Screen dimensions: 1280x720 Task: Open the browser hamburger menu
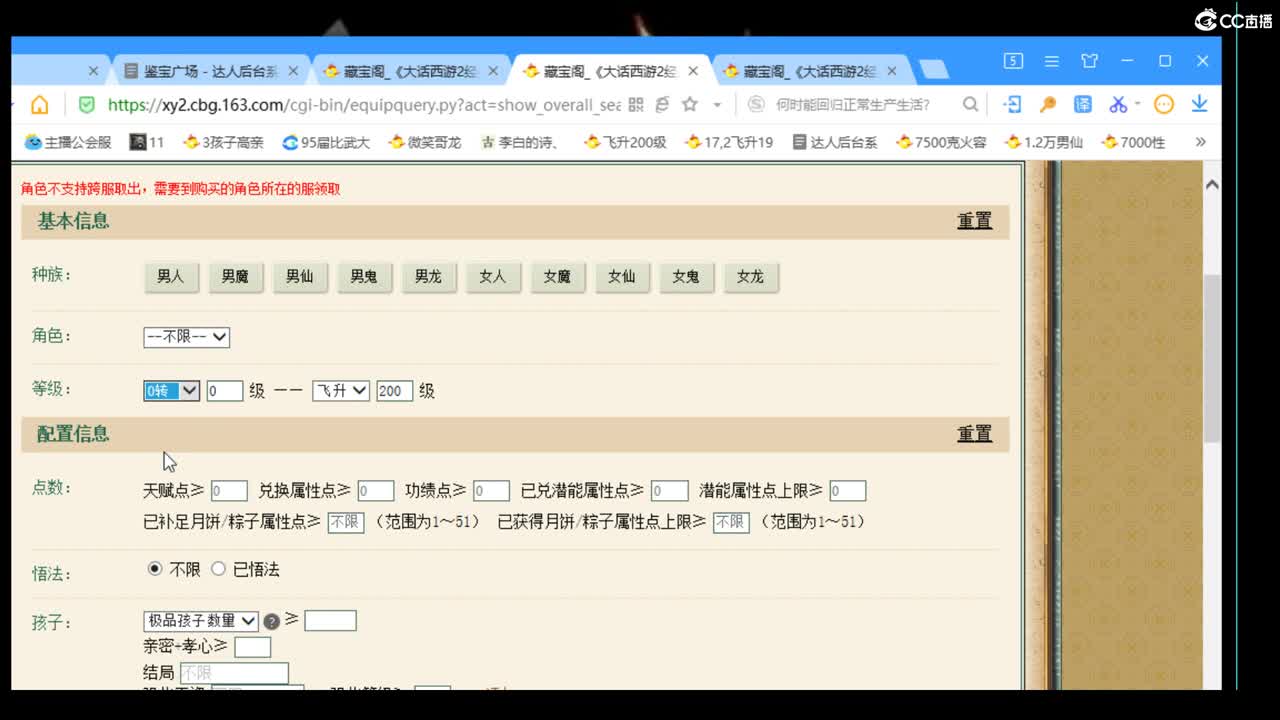pos(1052,61)
